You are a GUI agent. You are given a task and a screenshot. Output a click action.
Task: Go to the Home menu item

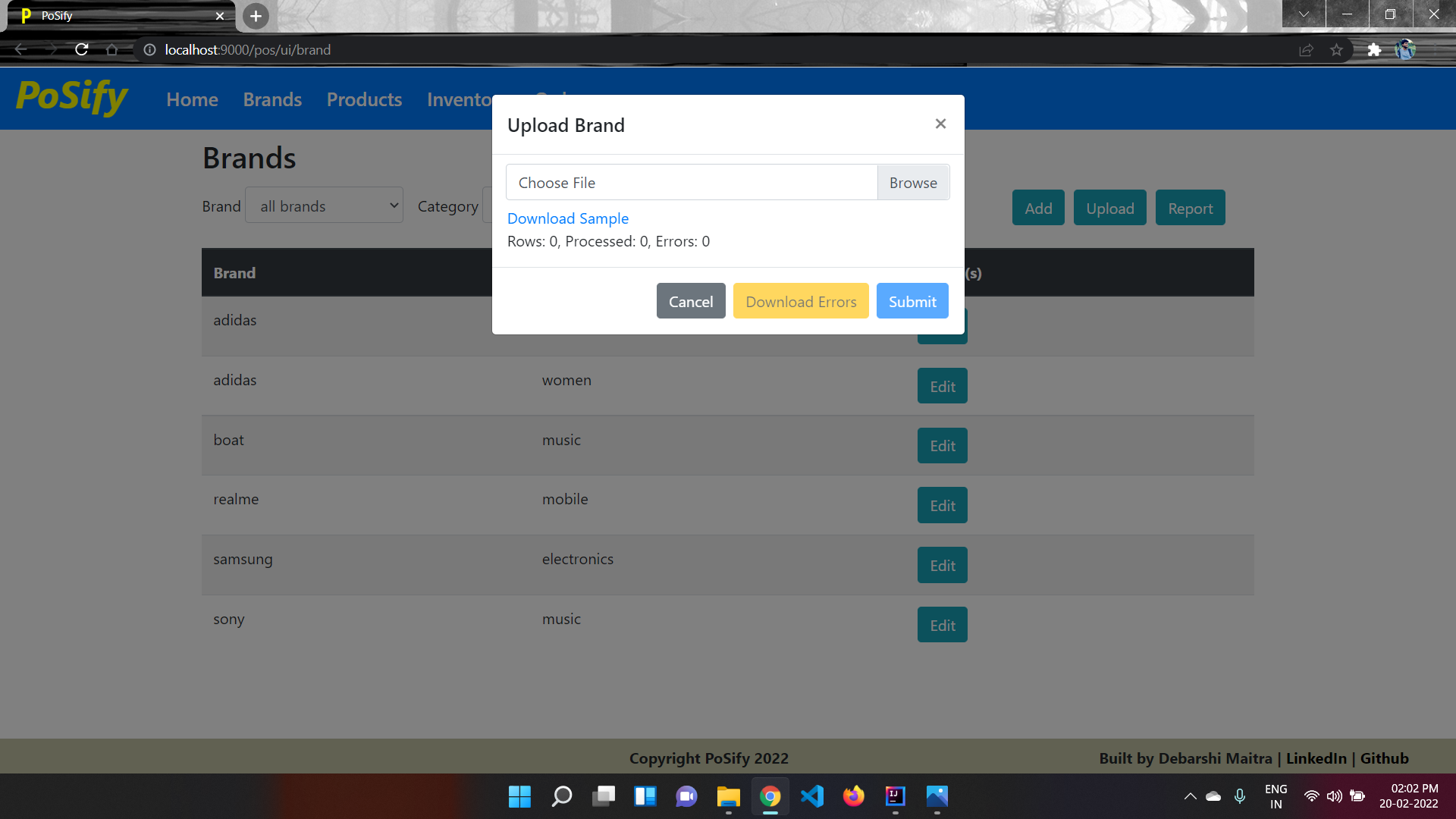tap(192, 99)
